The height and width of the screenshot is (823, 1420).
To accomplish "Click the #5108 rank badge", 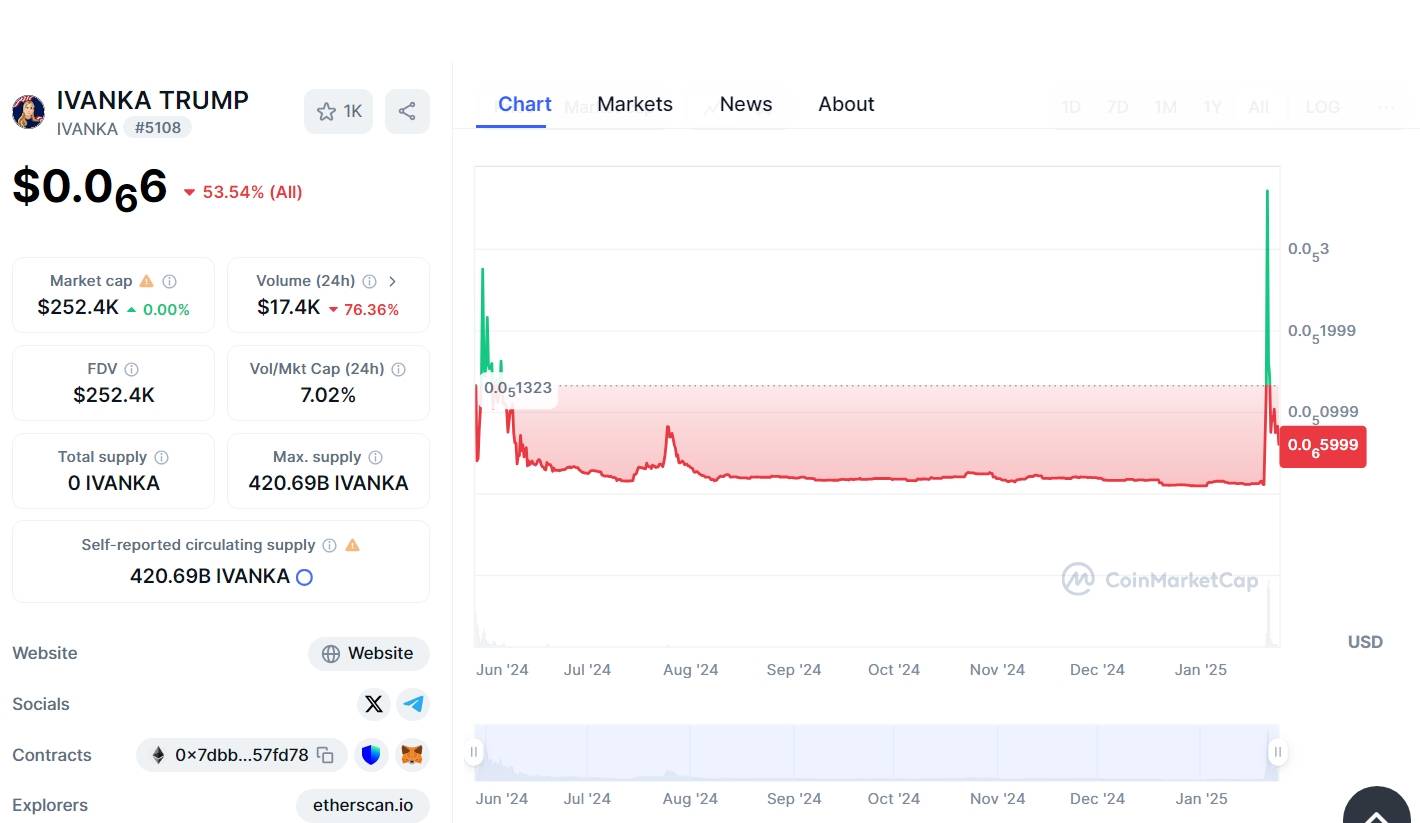I will click(x=157, y=128).
